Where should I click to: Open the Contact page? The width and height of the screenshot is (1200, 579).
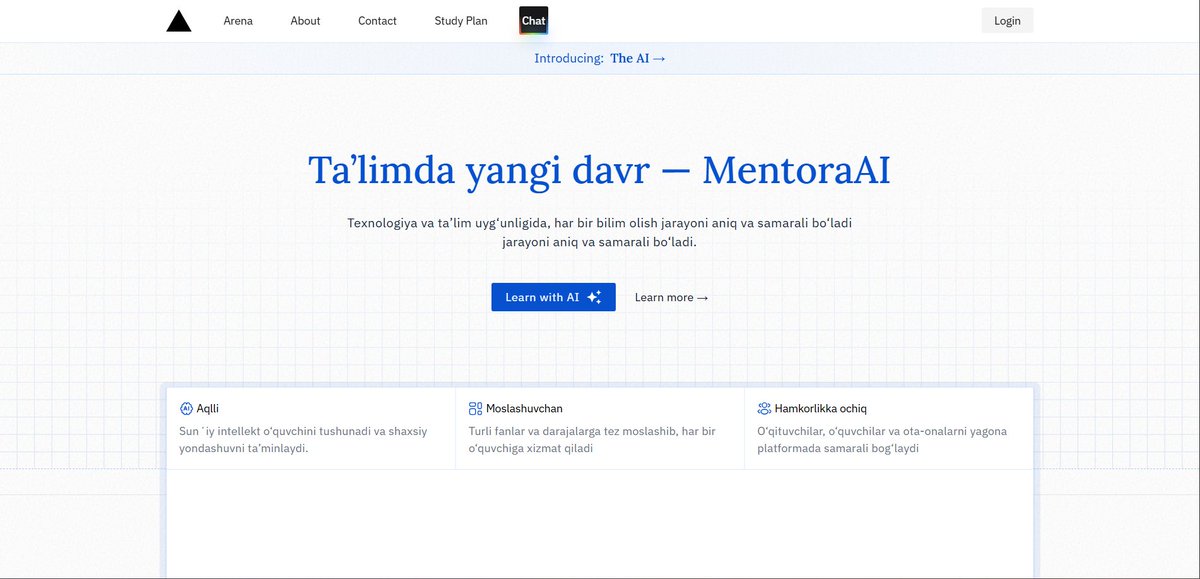tap(377, 21)
